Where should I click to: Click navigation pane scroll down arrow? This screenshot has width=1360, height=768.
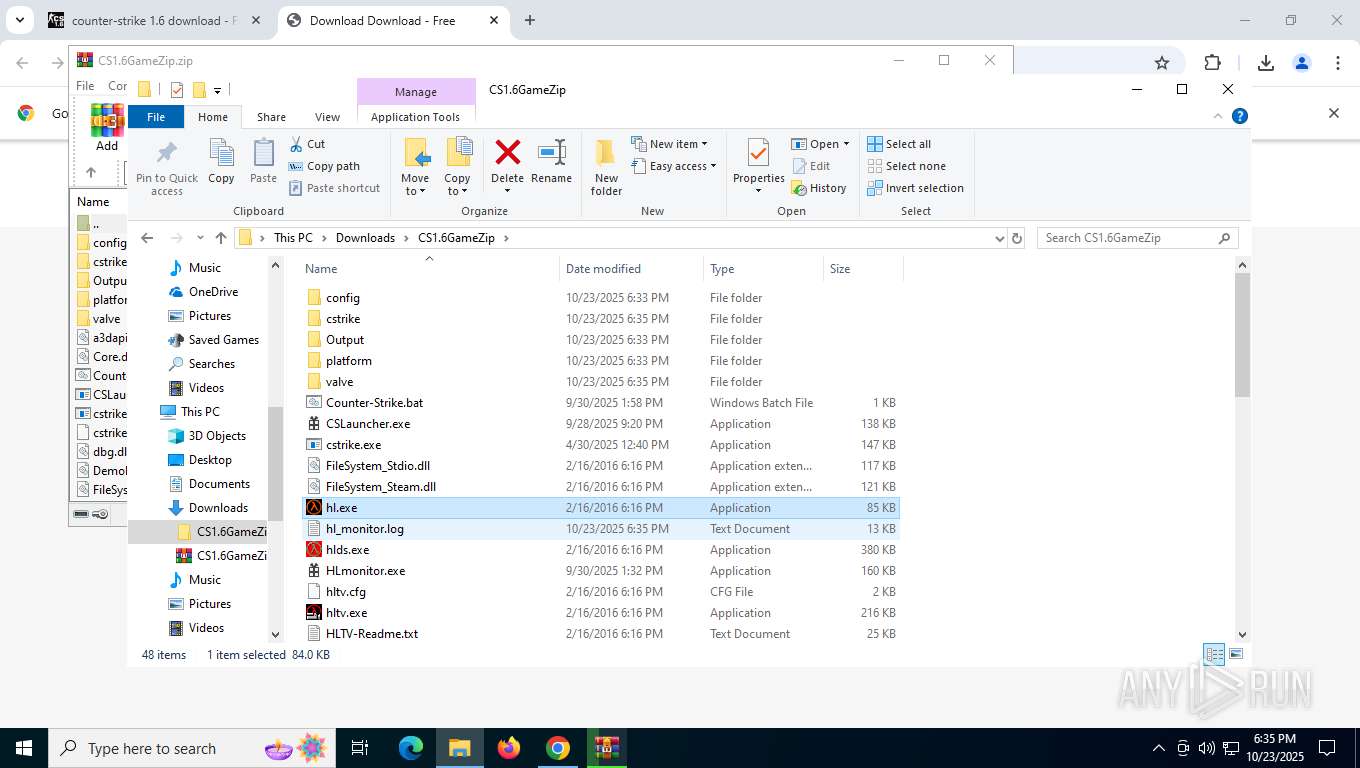(276, 634)
